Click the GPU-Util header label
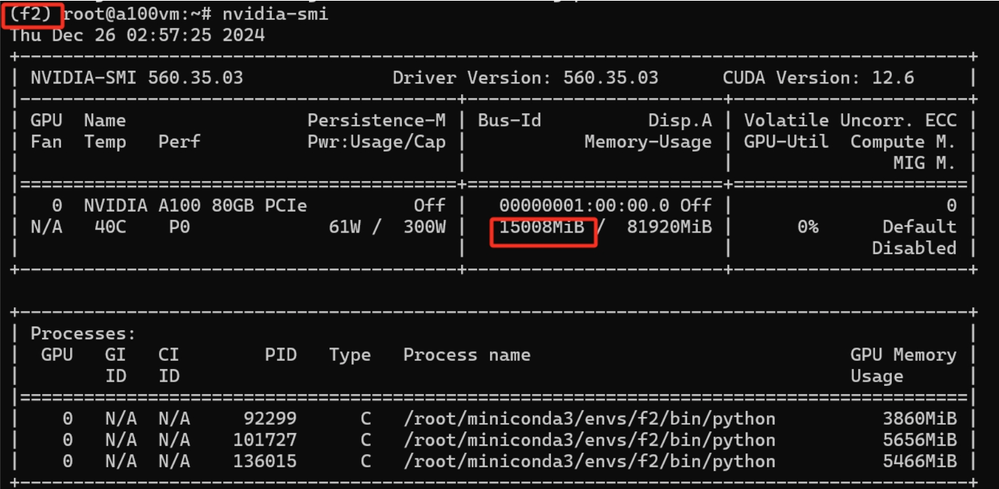Viewport: 999px width, 489px height. tap(787, 142)
